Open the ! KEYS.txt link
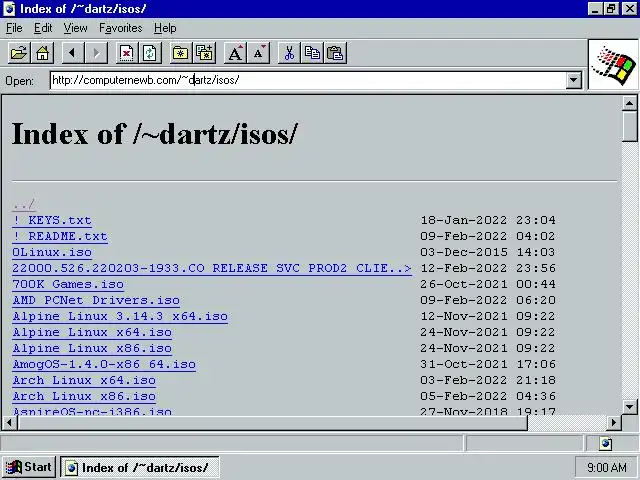The width and height of the screenshot is (640, 480). [52, 220]
